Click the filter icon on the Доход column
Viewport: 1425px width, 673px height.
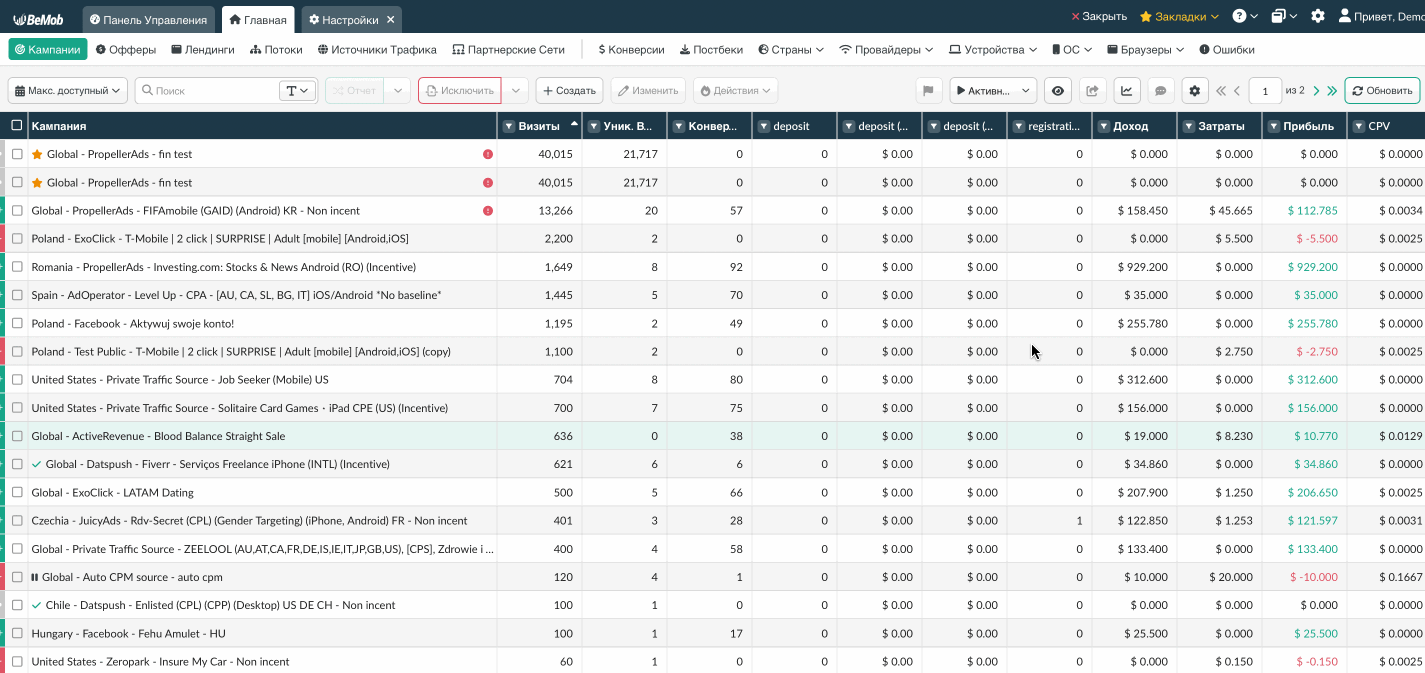[x=1104, y=126]
